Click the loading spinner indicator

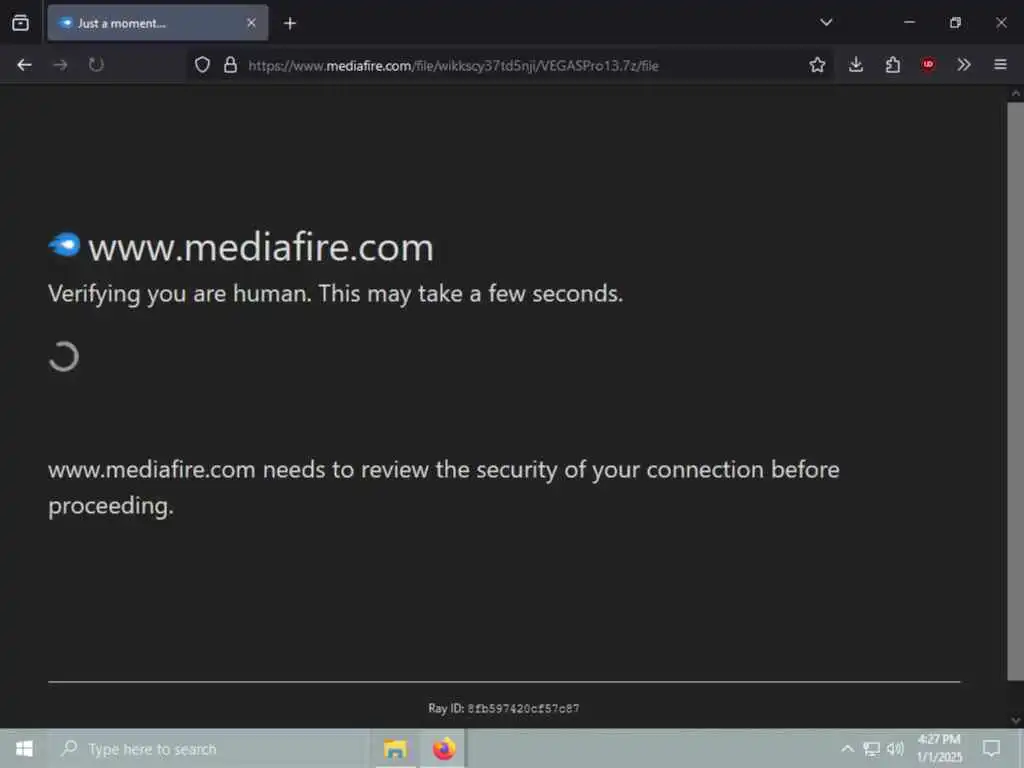click(x=63, y=357)
